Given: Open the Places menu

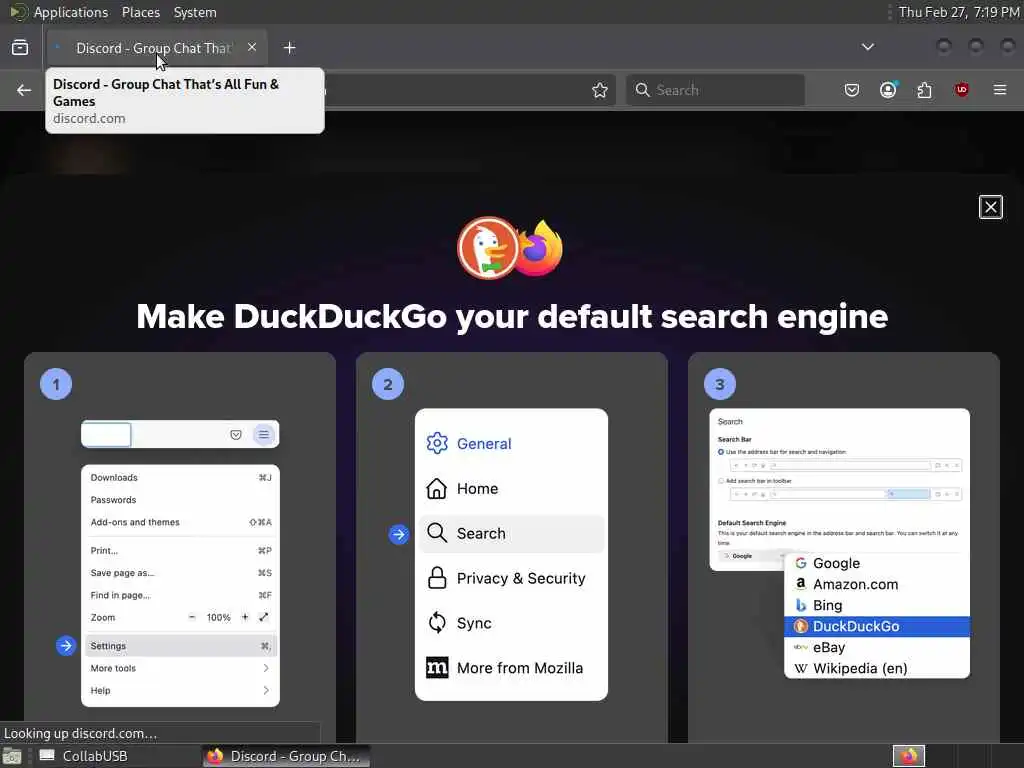Looking at the screenshot, I should [x=140, y=12].
